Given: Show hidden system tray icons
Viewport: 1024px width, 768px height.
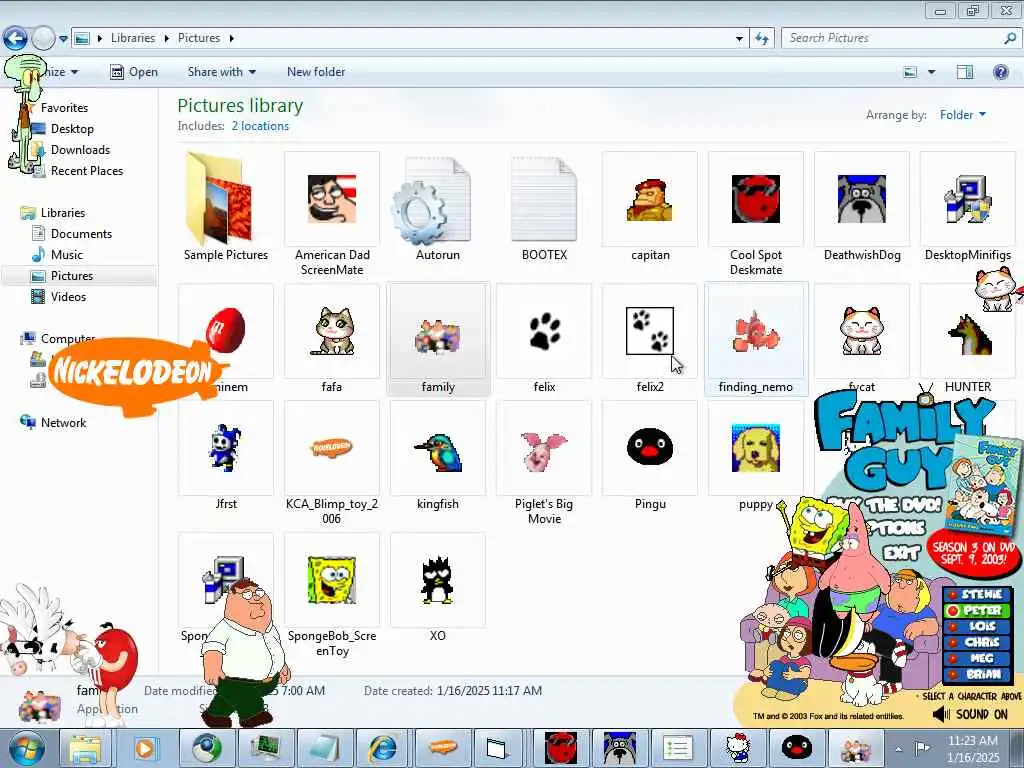Looking at the screenshot, I should pyautogui.click(x=899, y=749).
